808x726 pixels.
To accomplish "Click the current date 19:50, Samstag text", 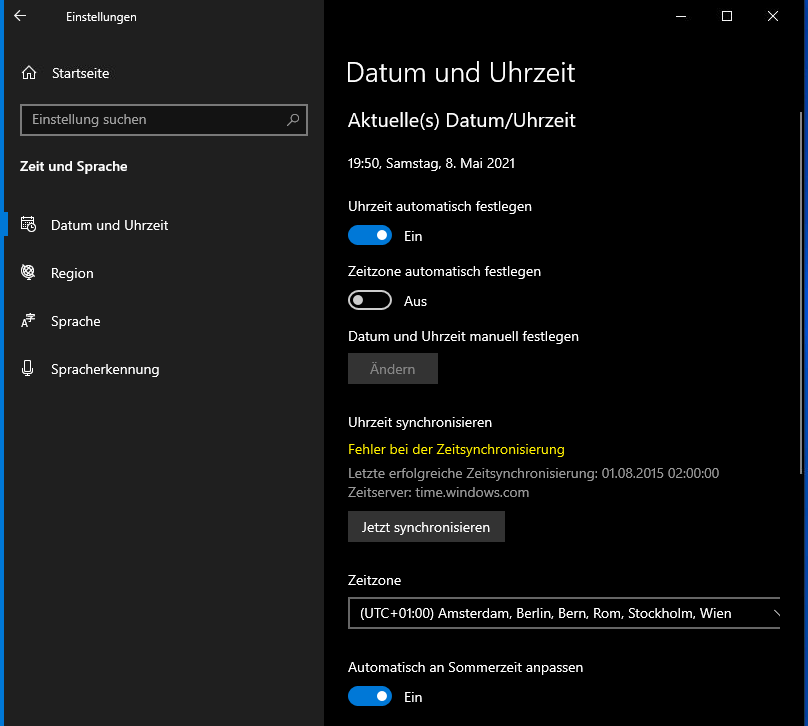I will coord(431,163).
